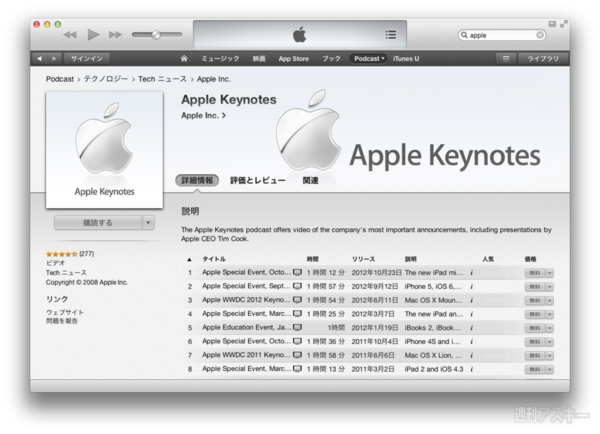Show info for iBooks 2 episode
The height and width of the screenshot is (434, 600).
[471, 328]
